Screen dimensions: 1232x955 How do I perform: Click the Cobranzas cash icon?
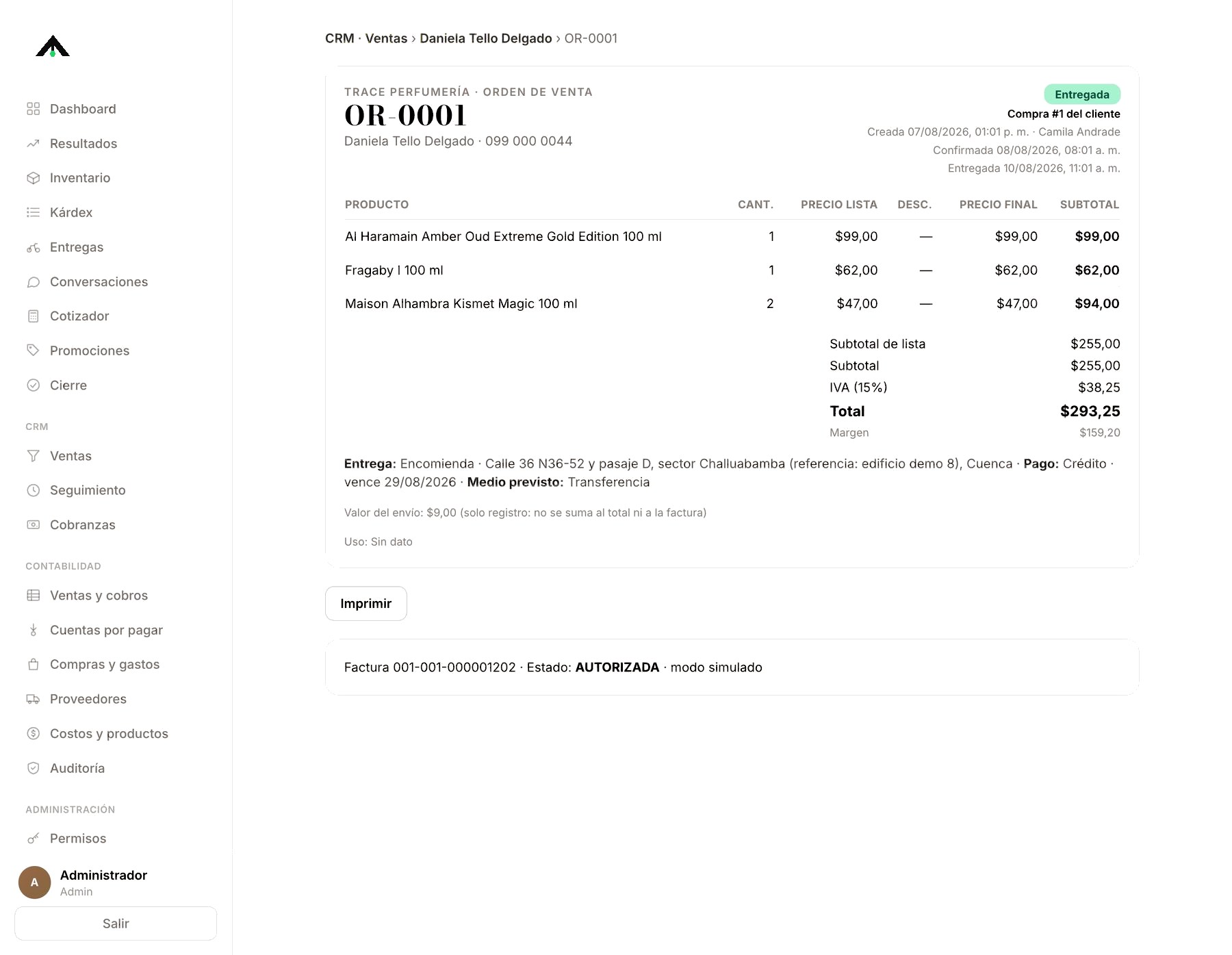click(x=33, y=525)
